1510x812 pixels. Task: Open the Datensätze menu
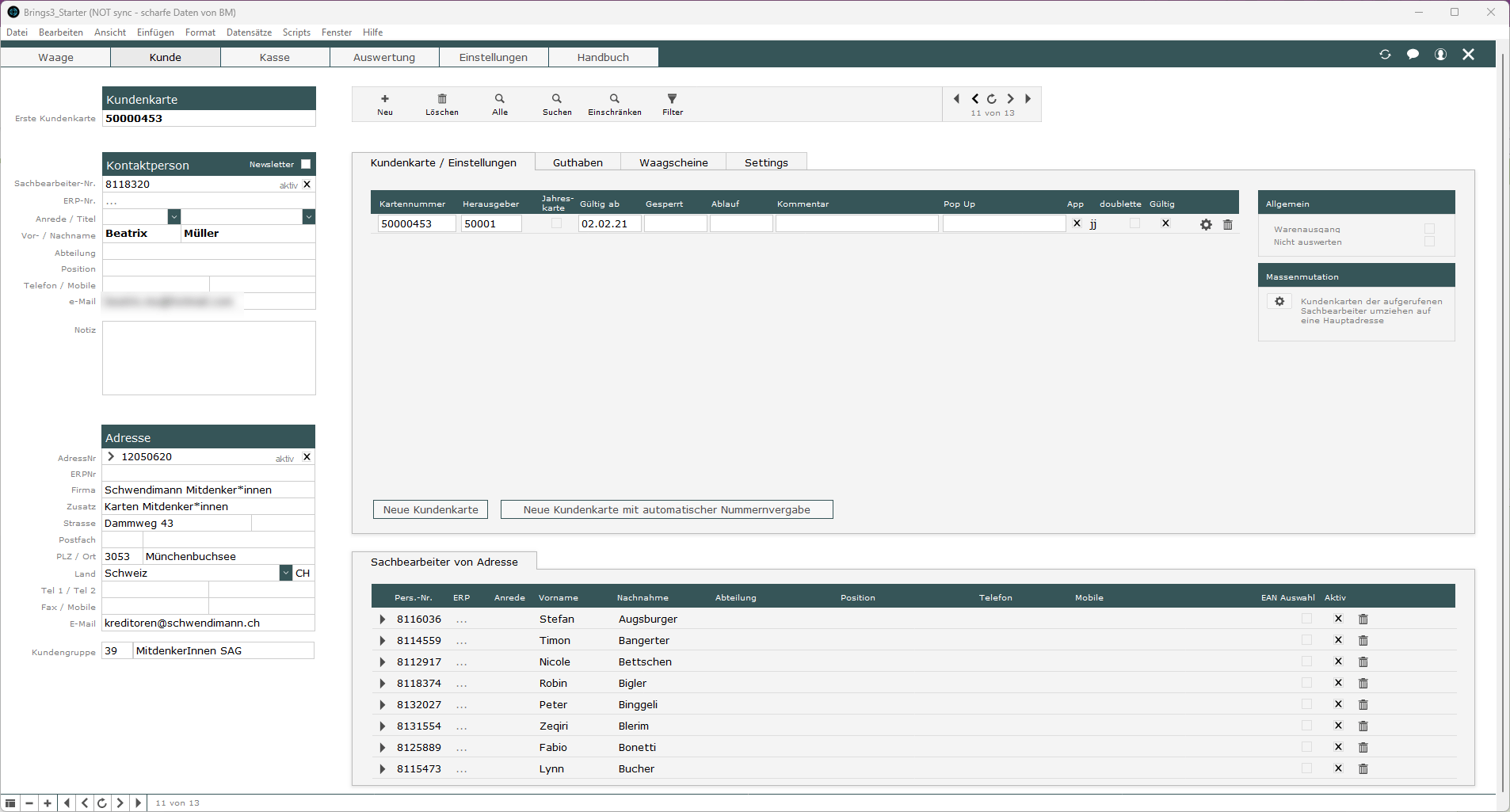tap(249, 32)
